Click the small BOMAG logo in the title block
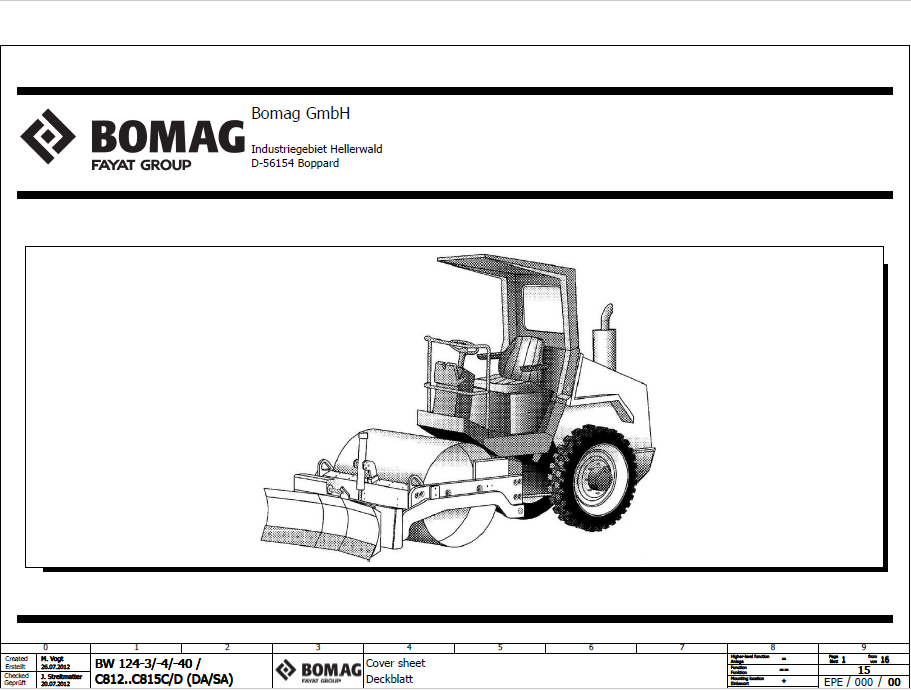This screenshot has height=690, width=911. point(318,671)
